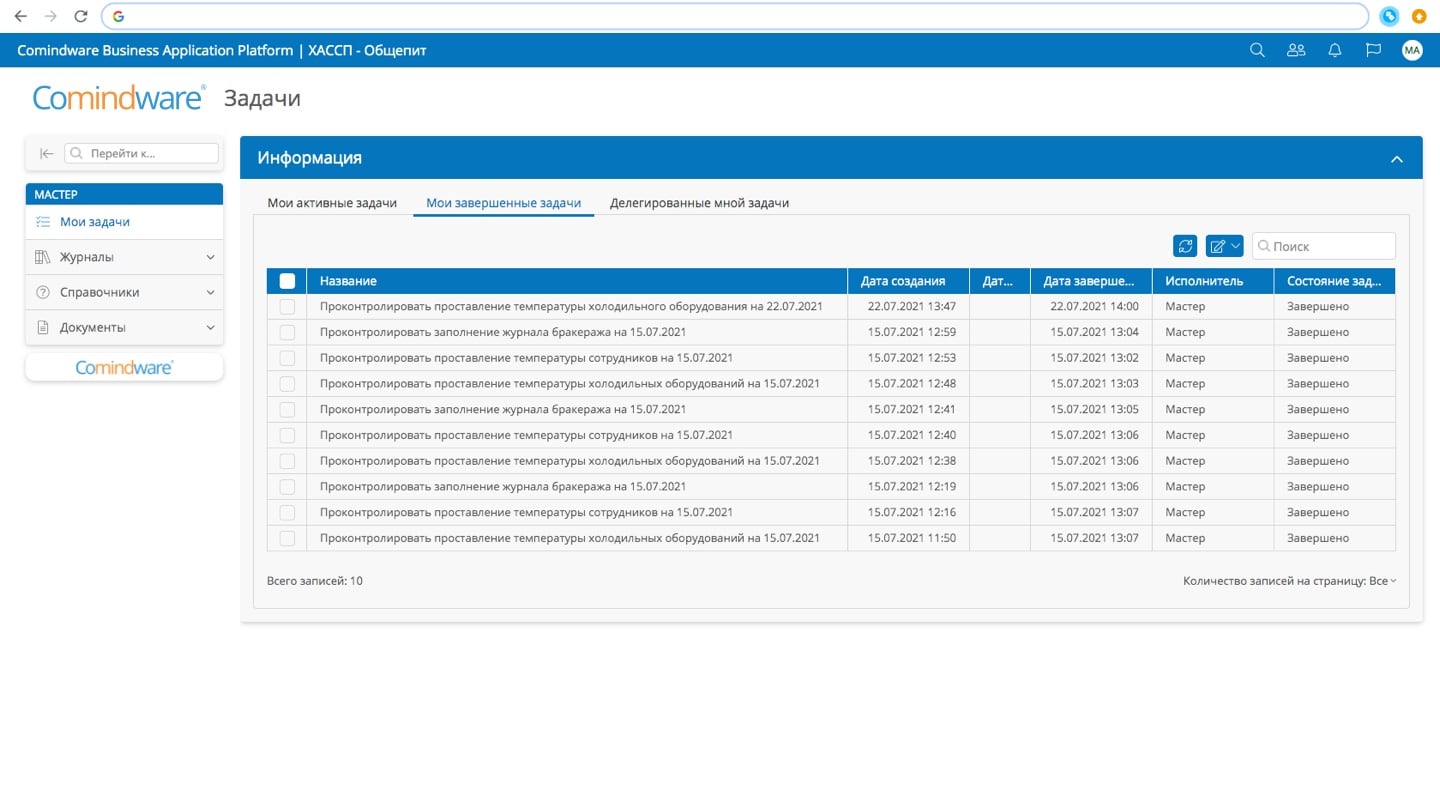Focus the browser address bar
This screenshot has width=1440, height=795.
click(x=735, y=16)
